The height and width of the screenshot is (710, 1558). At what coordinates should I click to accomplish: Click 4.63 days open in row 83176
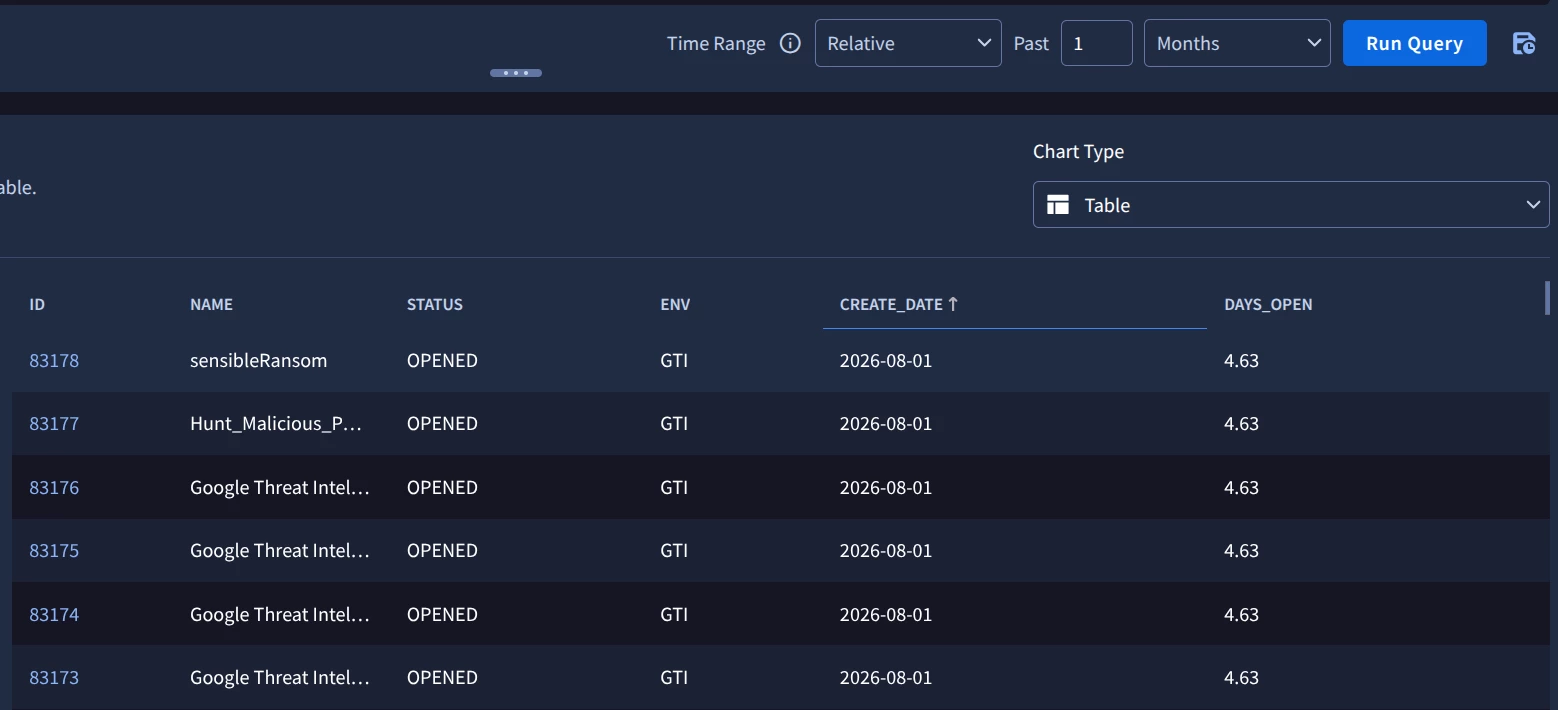(1241, 487)
